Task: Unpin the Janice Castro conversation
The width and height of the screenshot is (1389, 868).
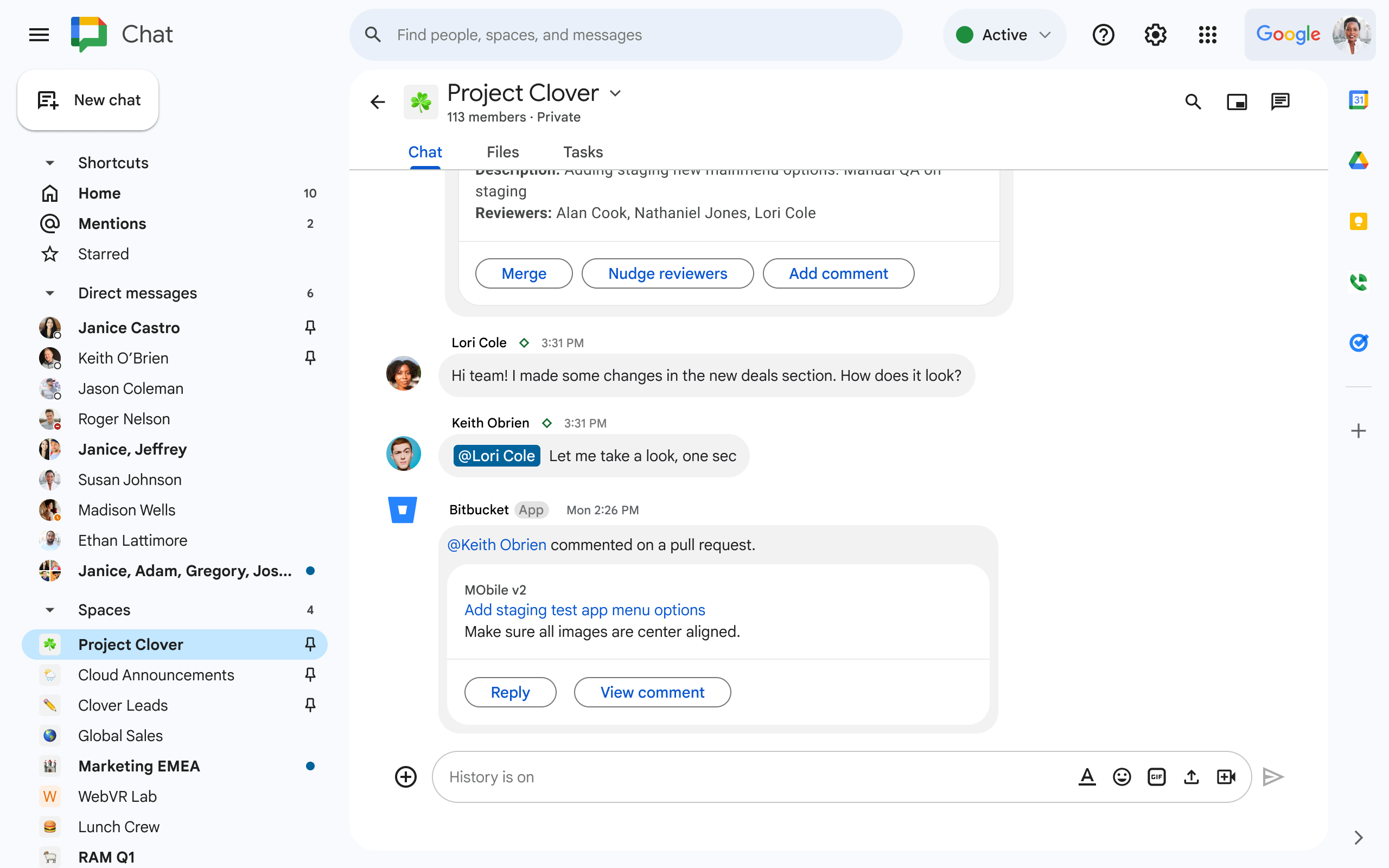Action: tap(310, 327)
